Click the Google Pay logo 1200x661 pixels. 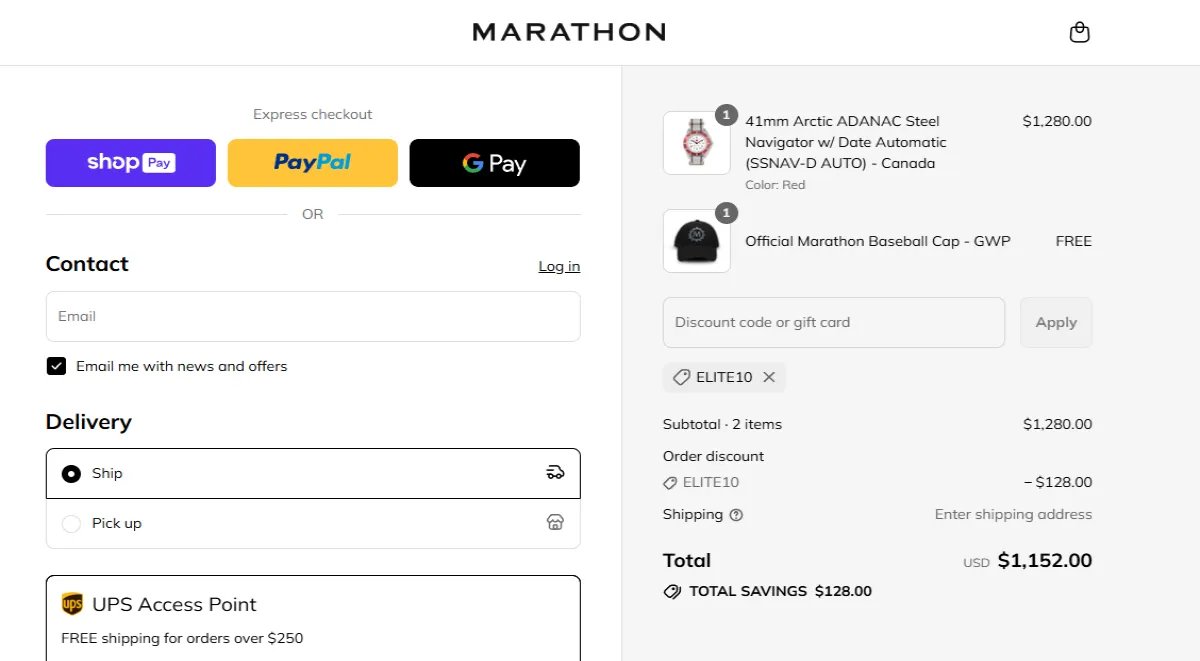coord(494,162)
